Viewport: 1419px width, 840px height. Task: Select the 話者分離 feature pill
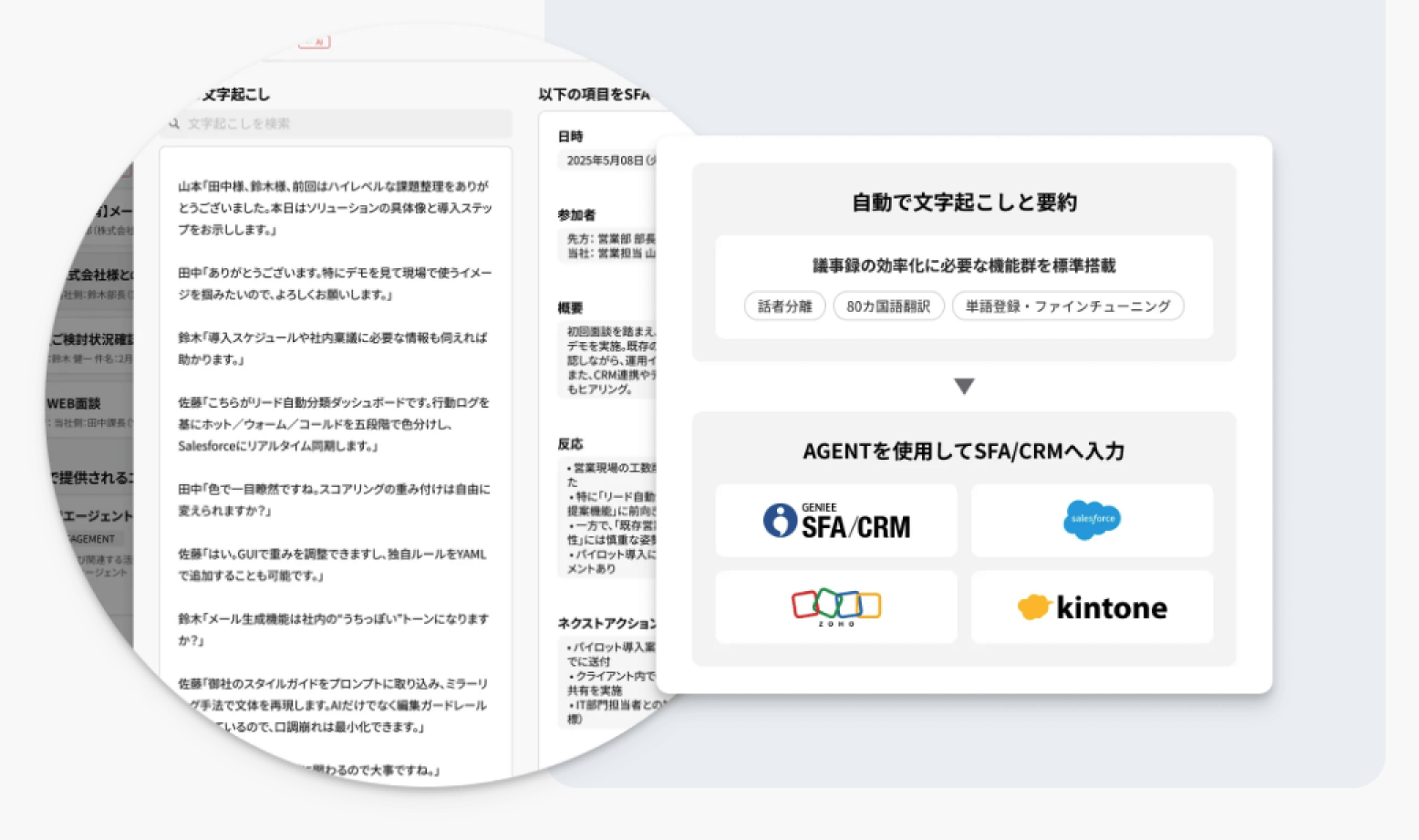pos(785,306)
